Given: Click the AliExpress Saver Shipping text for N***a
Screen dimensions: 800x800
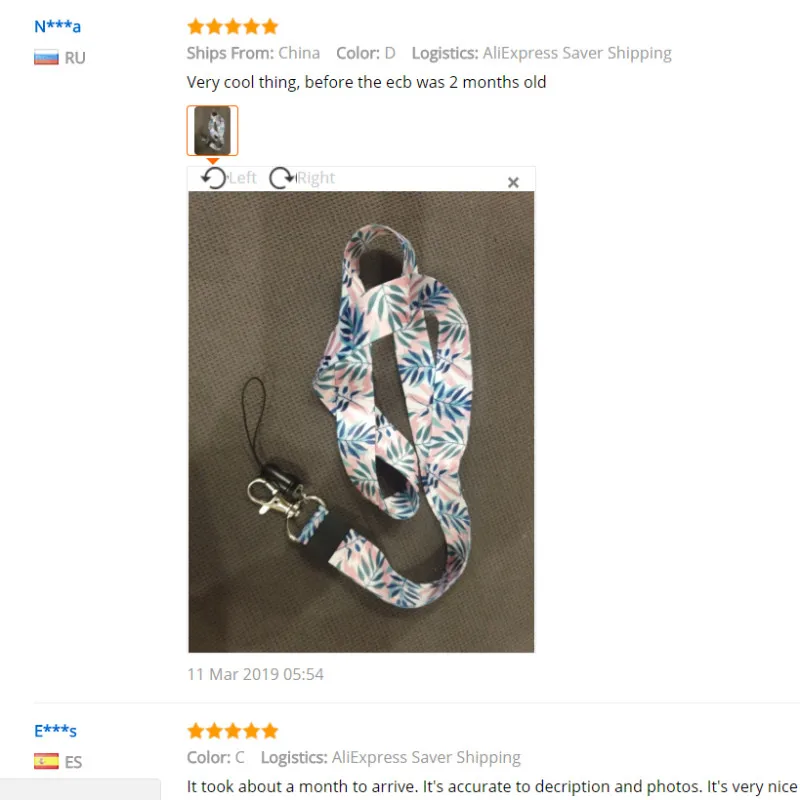Looking at the screenshot, I should (x=577, y=53).
